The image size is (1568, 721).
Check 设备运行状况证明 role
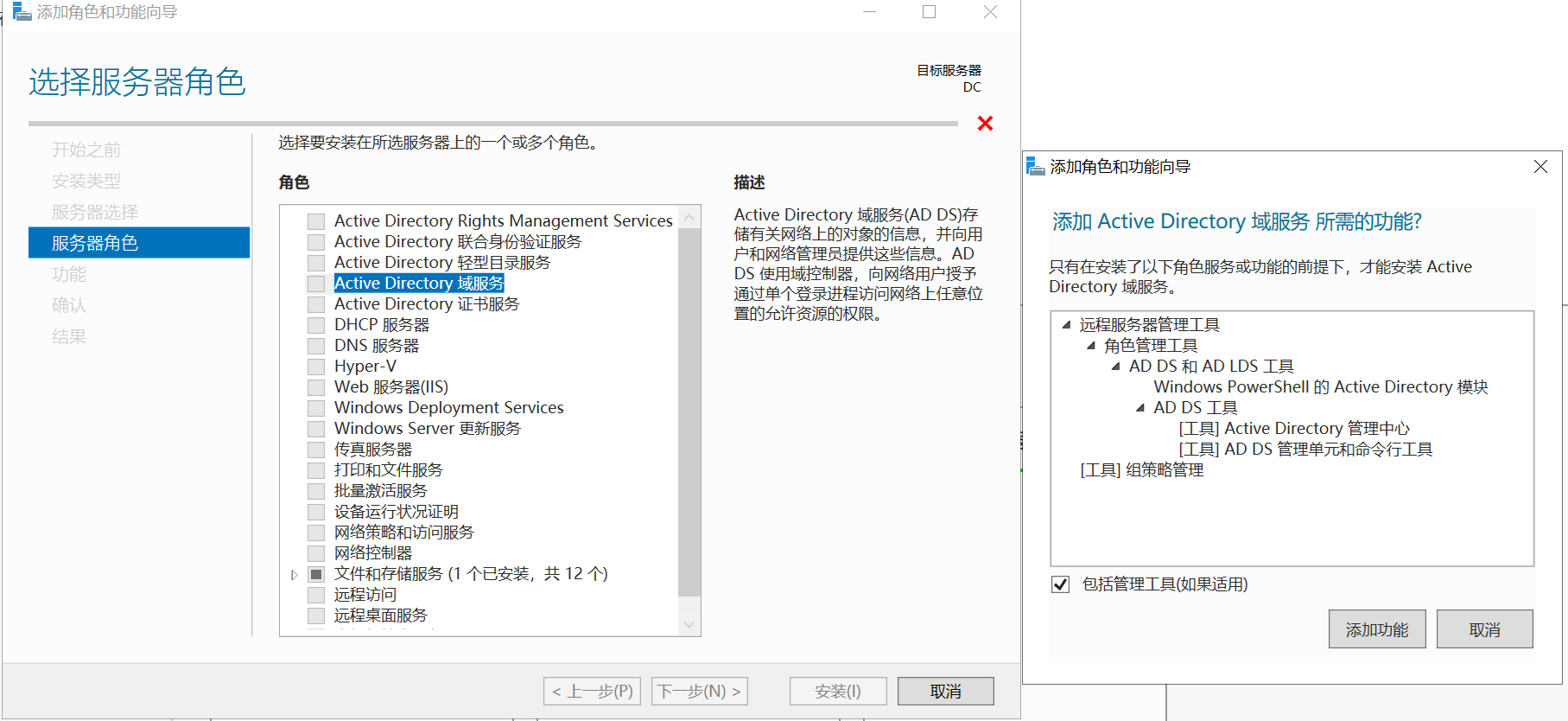click(316, 512)
